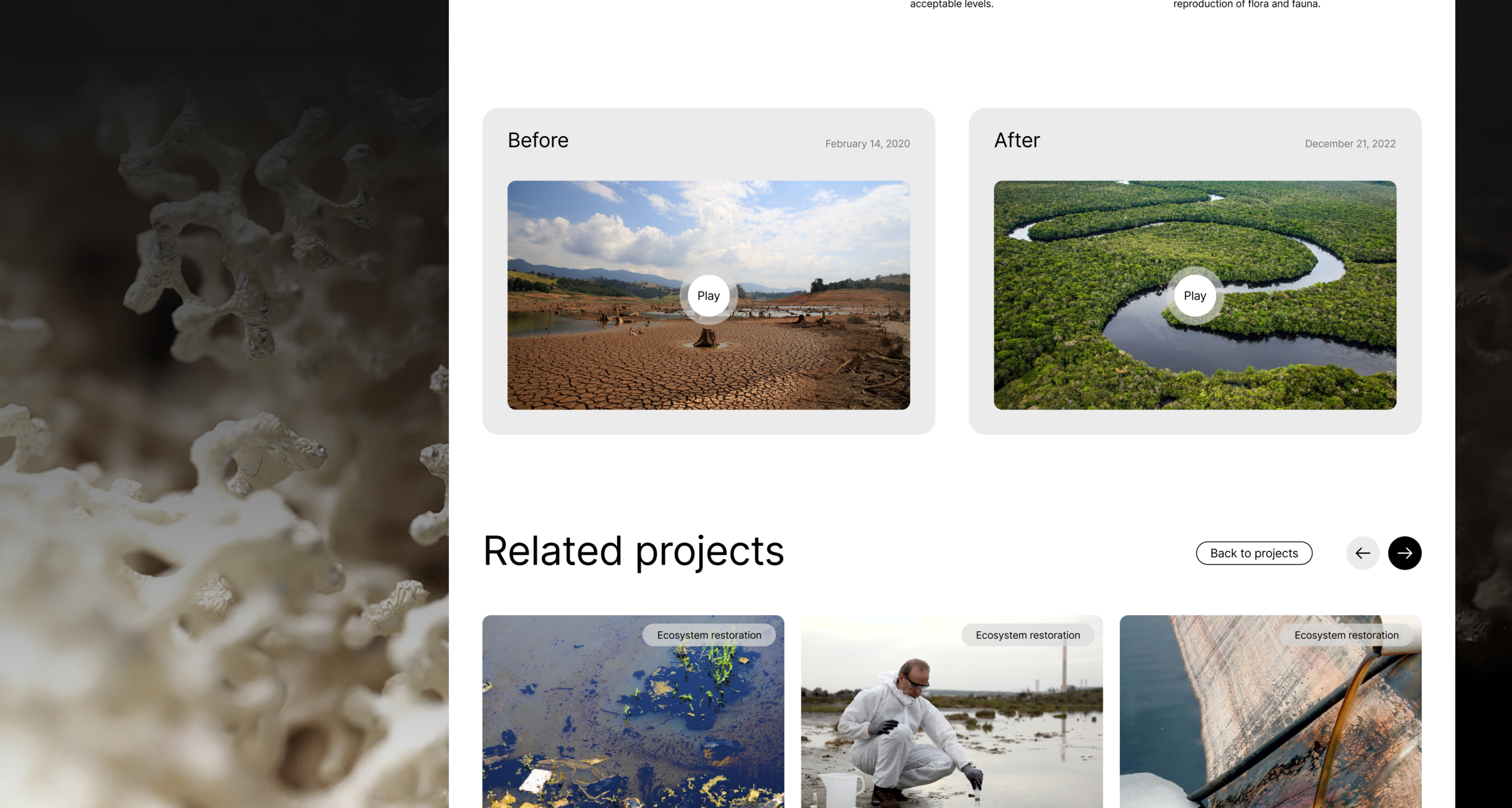The width and height of the screenshot is (1512, 808).
Task: Click the Related projects heading
Action: (633, 551)
